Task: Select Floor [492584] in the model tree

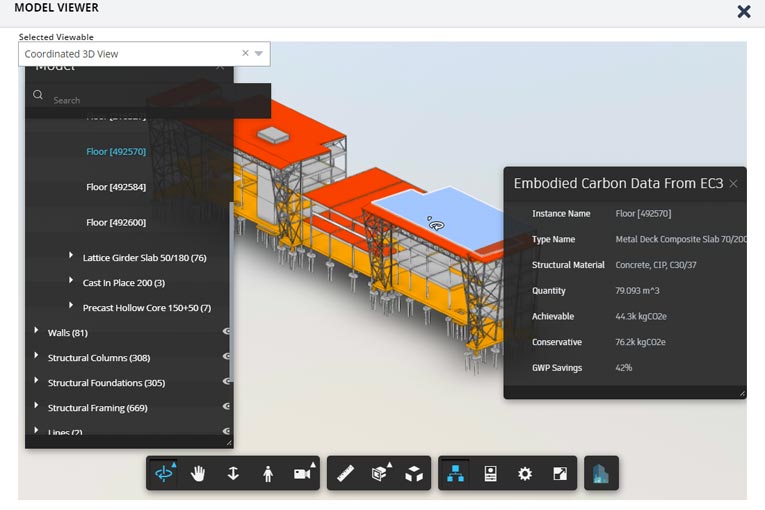Action: pyautogui.click(x=116, y=187)
